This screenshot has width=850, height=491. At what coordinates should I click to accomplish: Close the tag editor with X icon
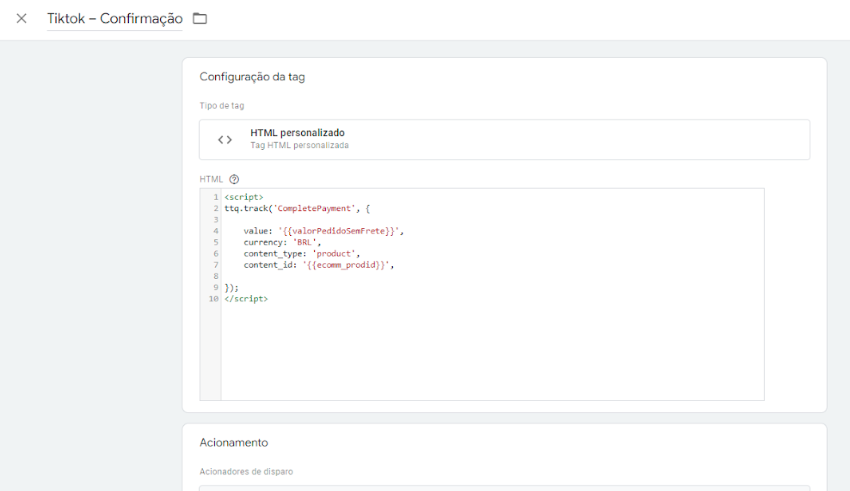(x=21, y=18)
